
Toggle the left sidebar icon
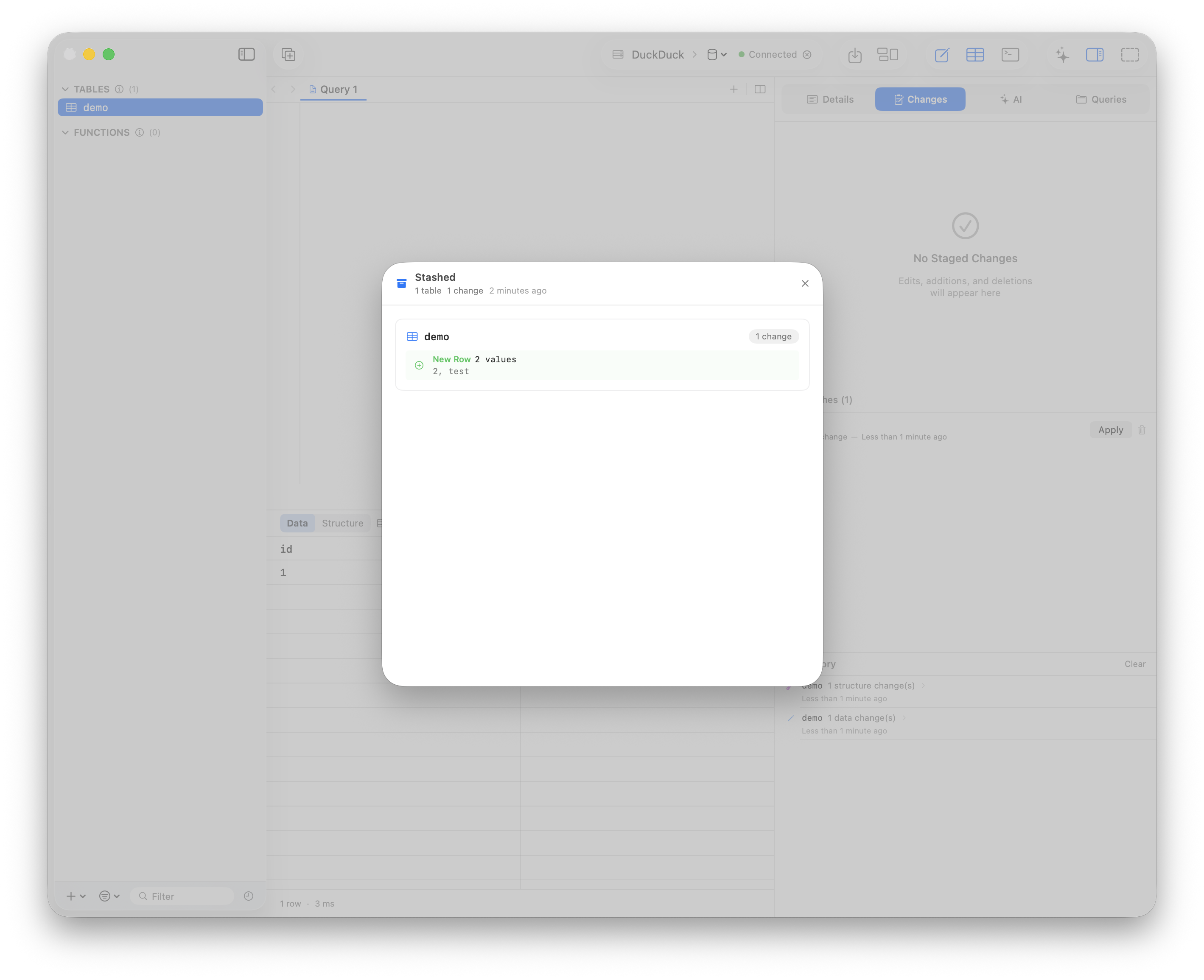(246, 54)
